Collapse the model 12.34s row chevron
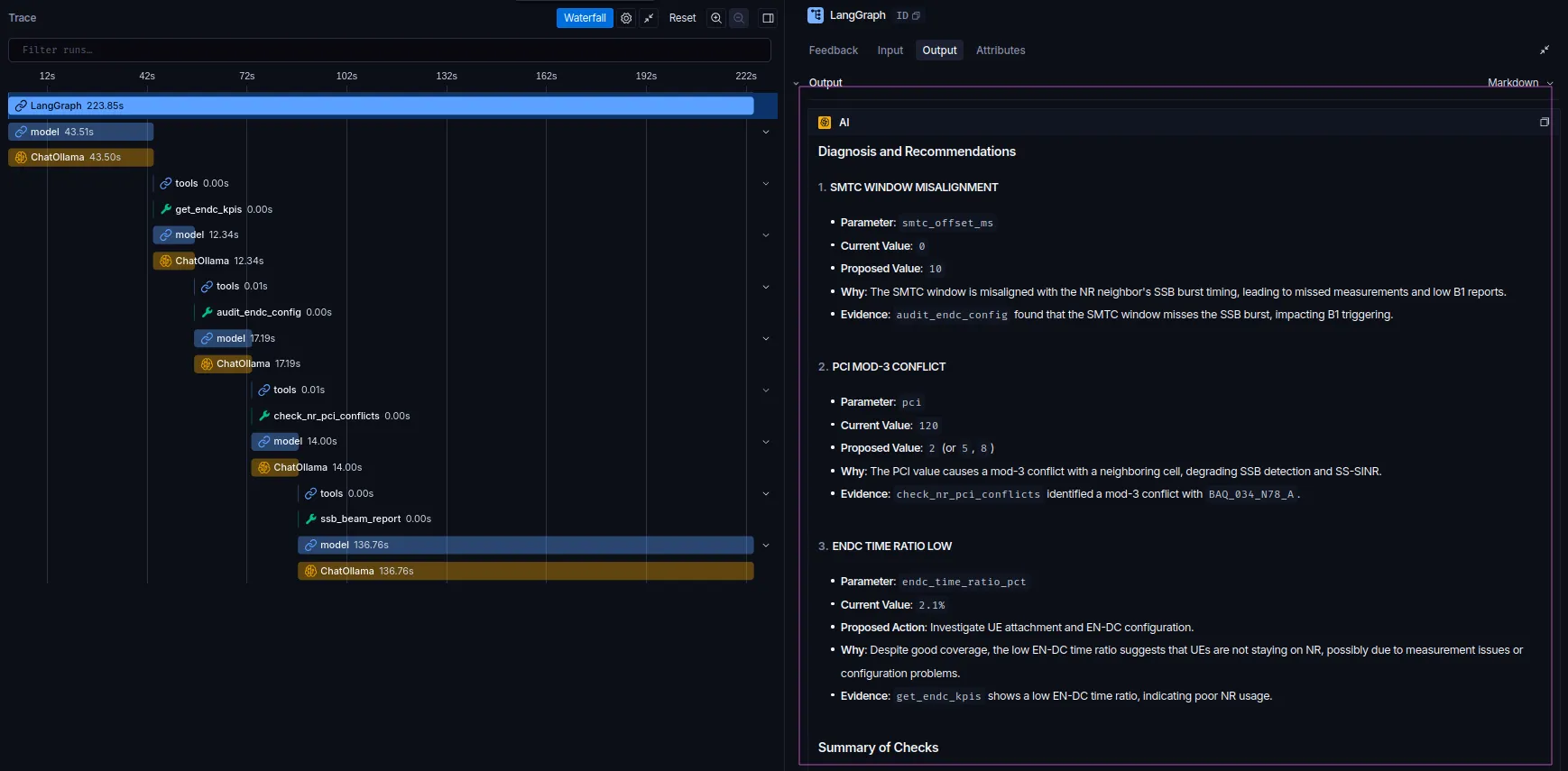The width and height of the screenshot is (1568, 771). (x=766, y=234)
